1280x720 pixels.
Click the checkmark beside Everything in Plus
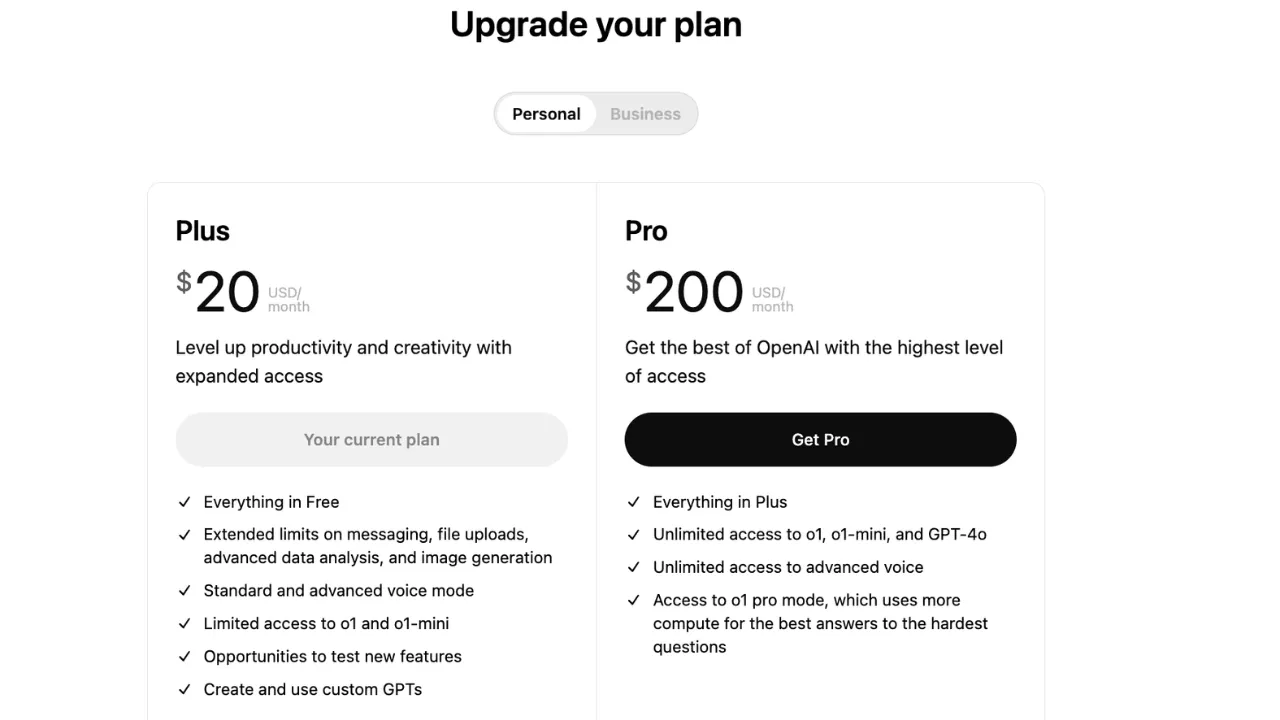634,502
